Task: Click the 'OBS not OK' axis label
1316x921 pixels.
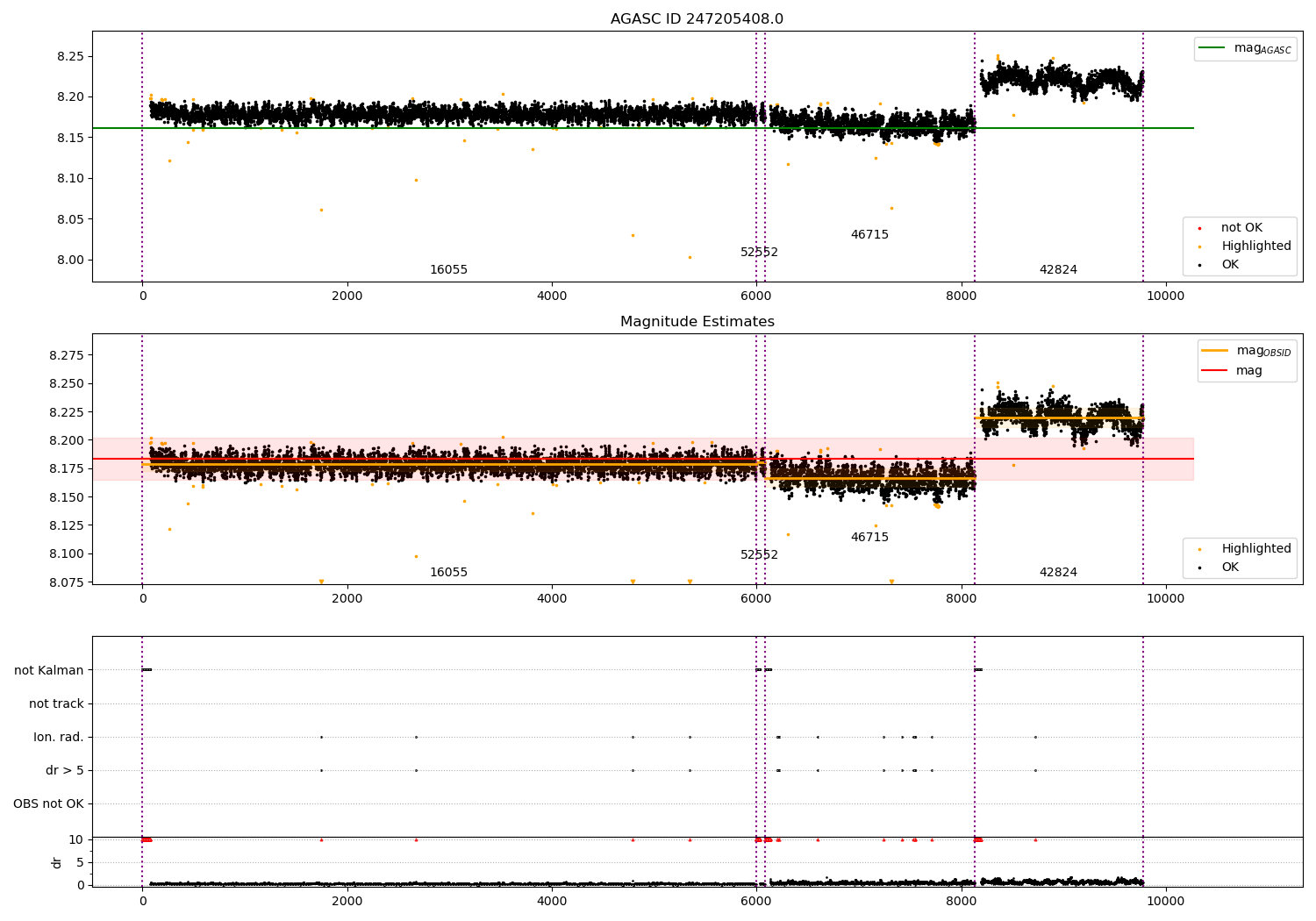Action: [48, 803]
